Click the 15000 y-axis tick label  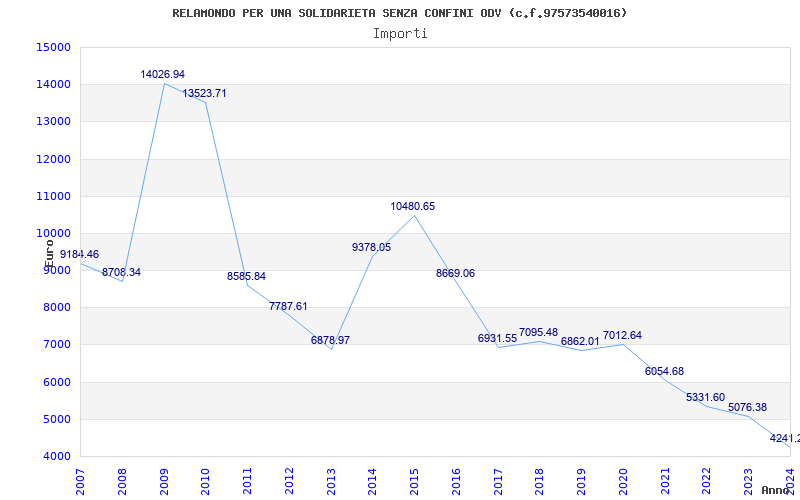pyautogui.click(x=53, y=47)
